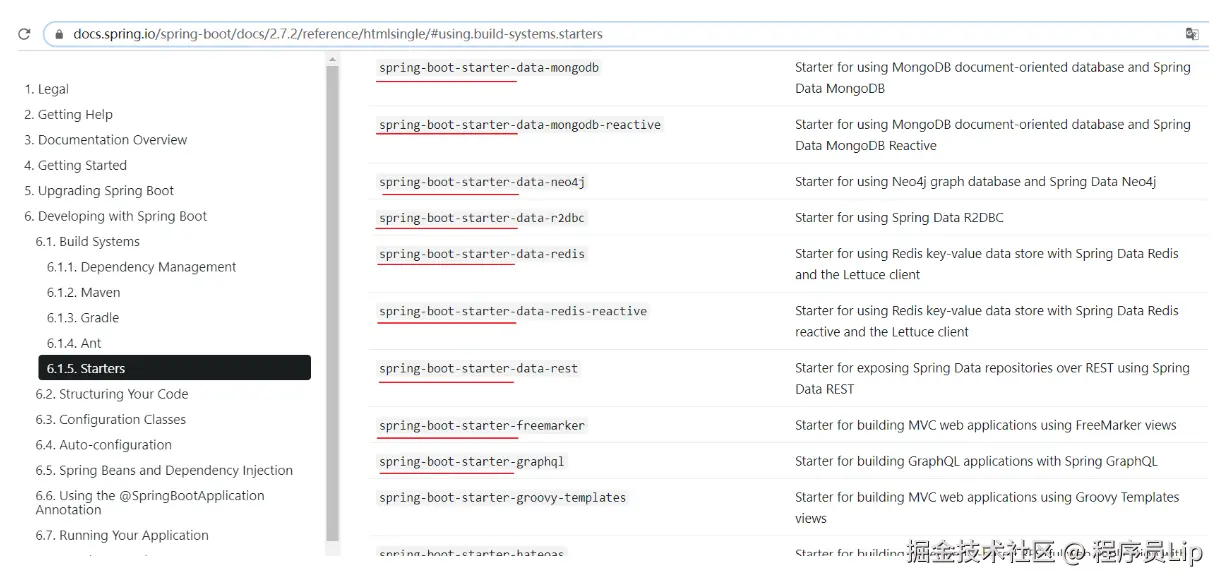Screen dimensions: 1222x585
Task: Click the Redis key-value description without reactive
Action: 987,264
